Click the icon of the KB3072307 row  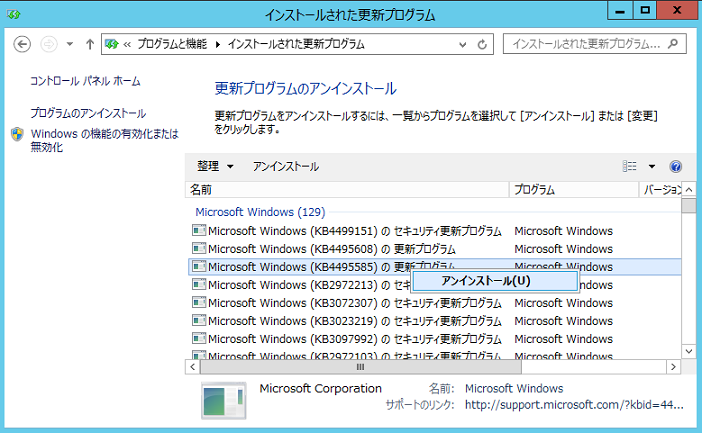click(199, 303)
